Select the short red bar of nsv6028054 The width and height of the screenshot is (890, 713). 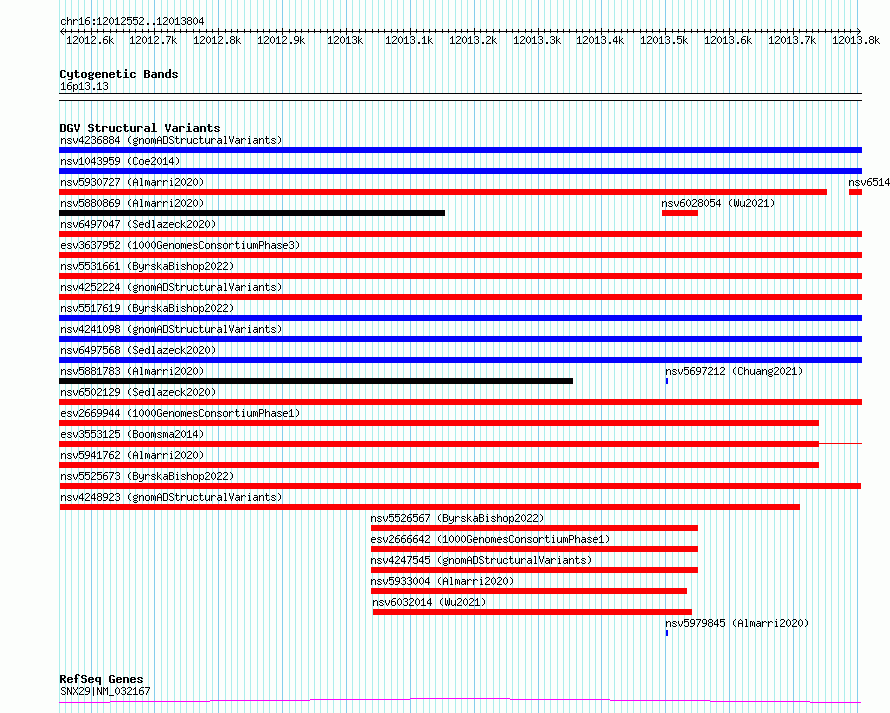pos(679,213)
